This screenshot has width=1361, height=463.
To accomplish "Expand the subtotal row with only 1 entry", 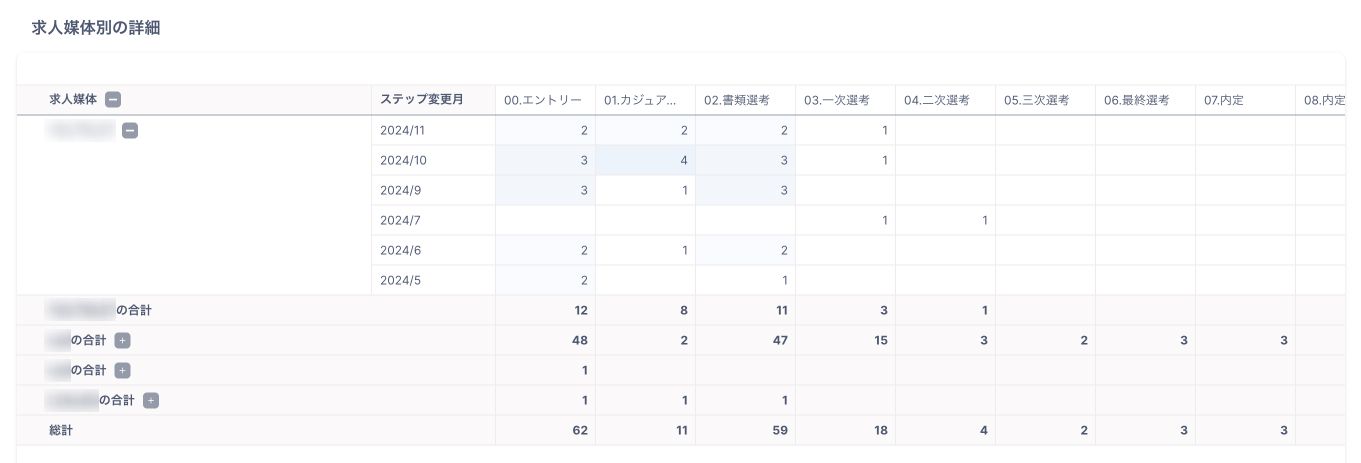I will [122, 370].
